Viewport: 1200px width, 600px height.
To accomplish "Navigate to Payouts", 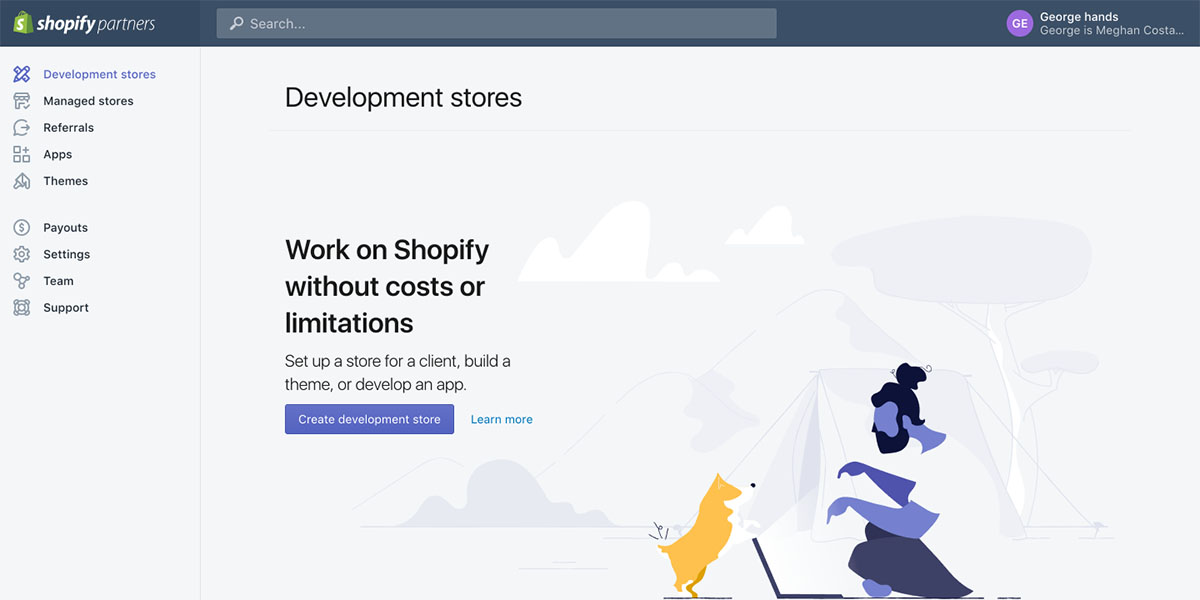I will tap(65, 228).
